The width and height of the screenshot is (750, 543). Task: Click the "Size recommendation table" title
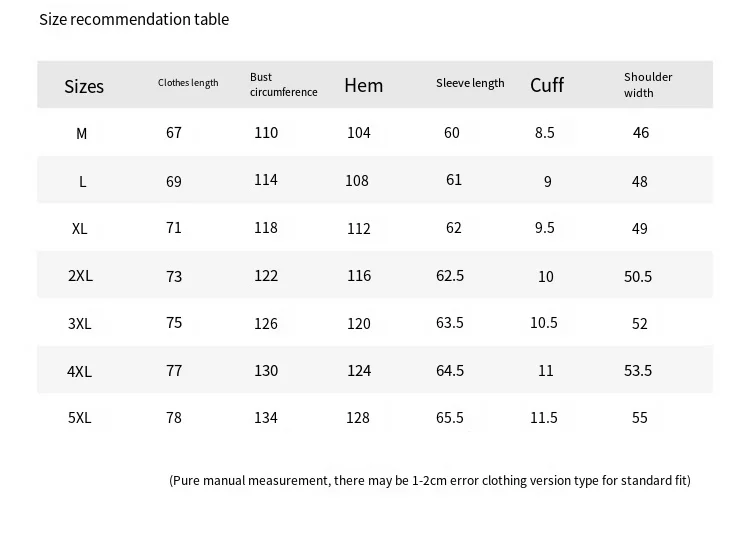pos(134,19)
